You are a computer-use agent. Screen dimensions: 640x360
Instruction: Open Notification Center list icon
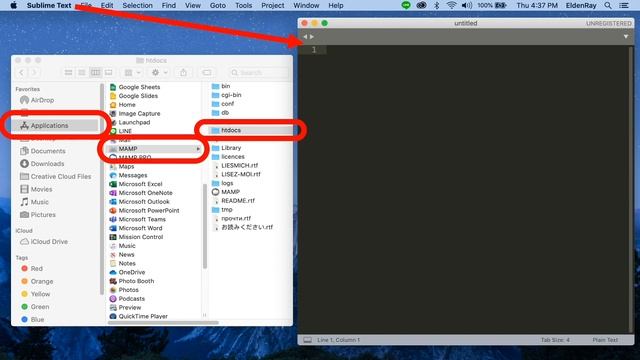click(624, 5)
